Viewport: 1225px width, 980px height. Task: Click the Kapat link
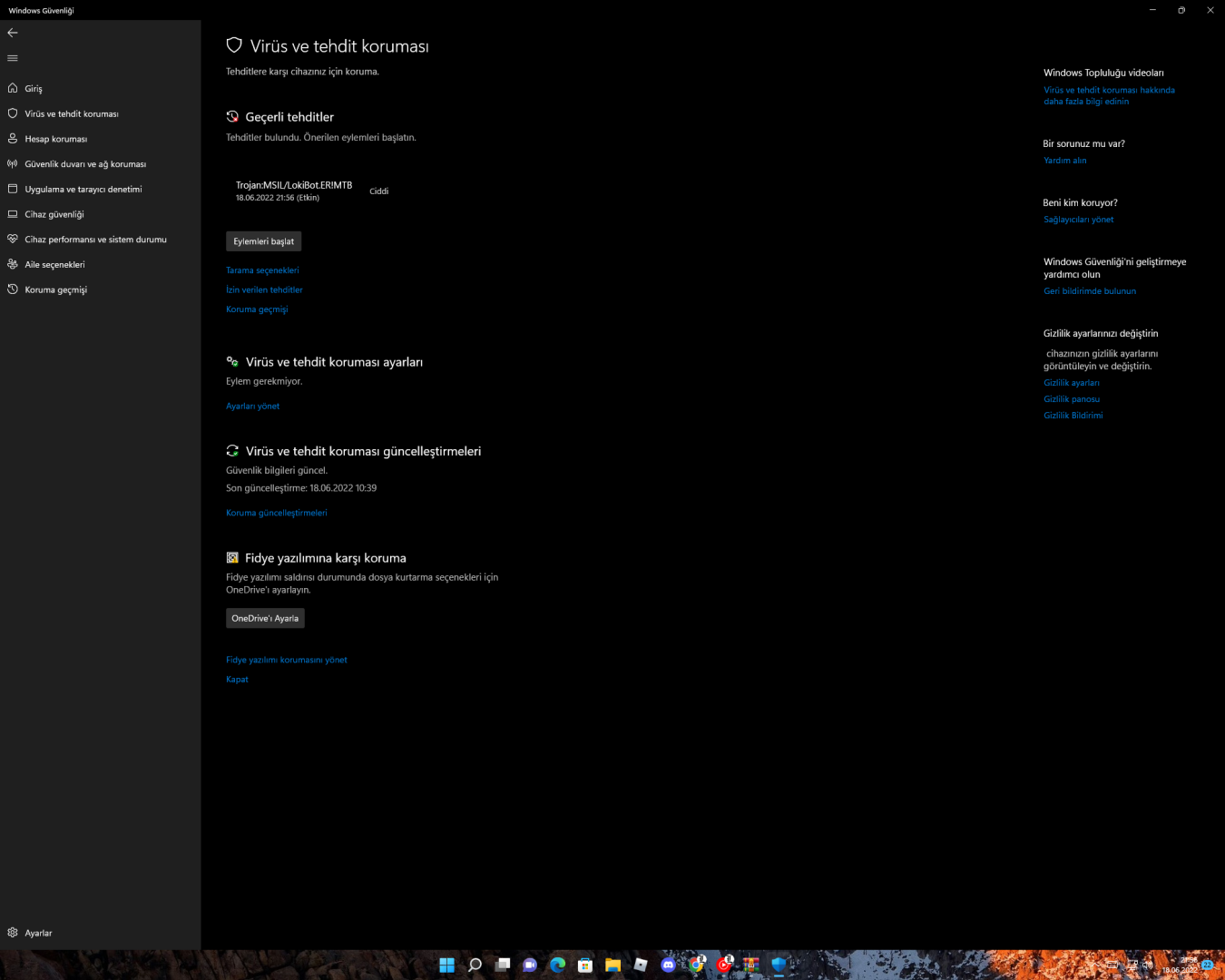tap(237, 679)
